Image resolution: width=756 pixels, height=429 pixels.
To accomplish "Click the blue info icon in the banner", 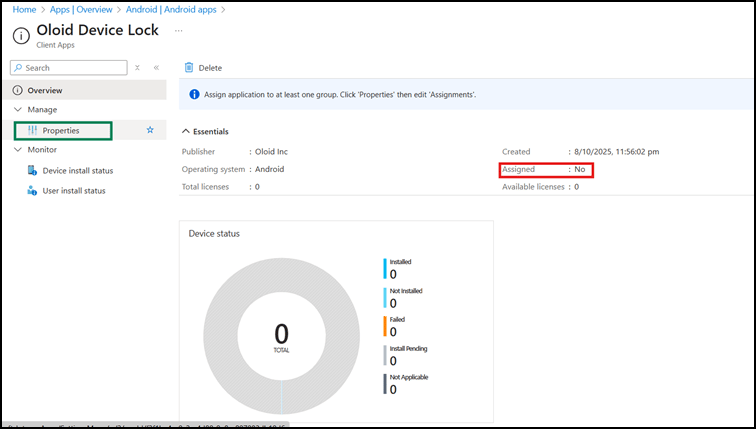I will coord(194,94).
